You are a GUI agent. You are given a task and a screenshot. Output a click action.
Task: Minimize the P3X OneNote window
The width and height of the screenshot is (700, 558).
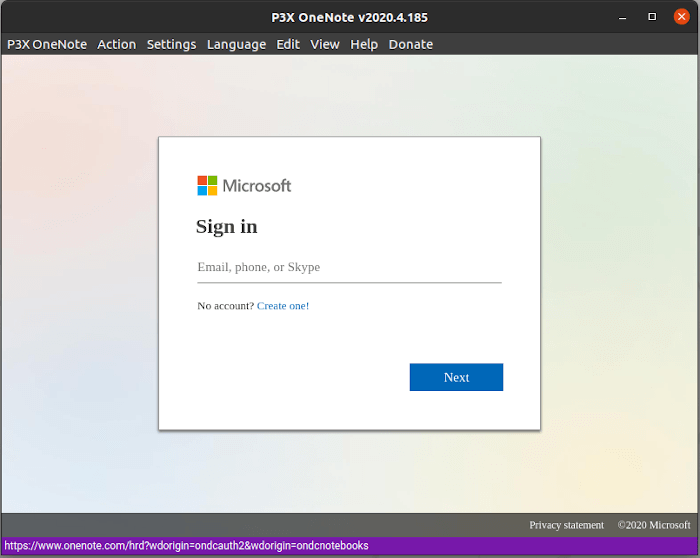pyautogui.click(x=622, y=17)
